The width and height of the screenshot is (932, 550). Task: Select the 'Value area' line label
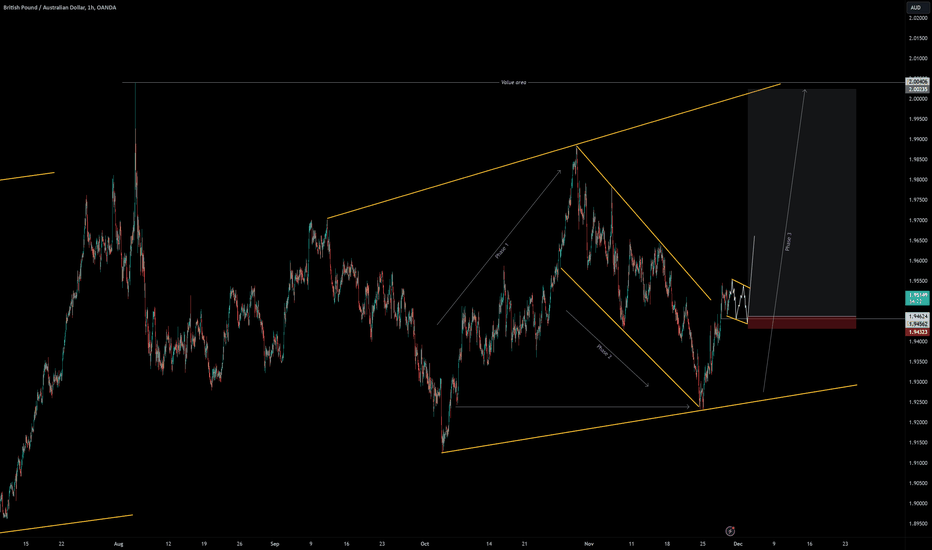(x=514, y=83)
